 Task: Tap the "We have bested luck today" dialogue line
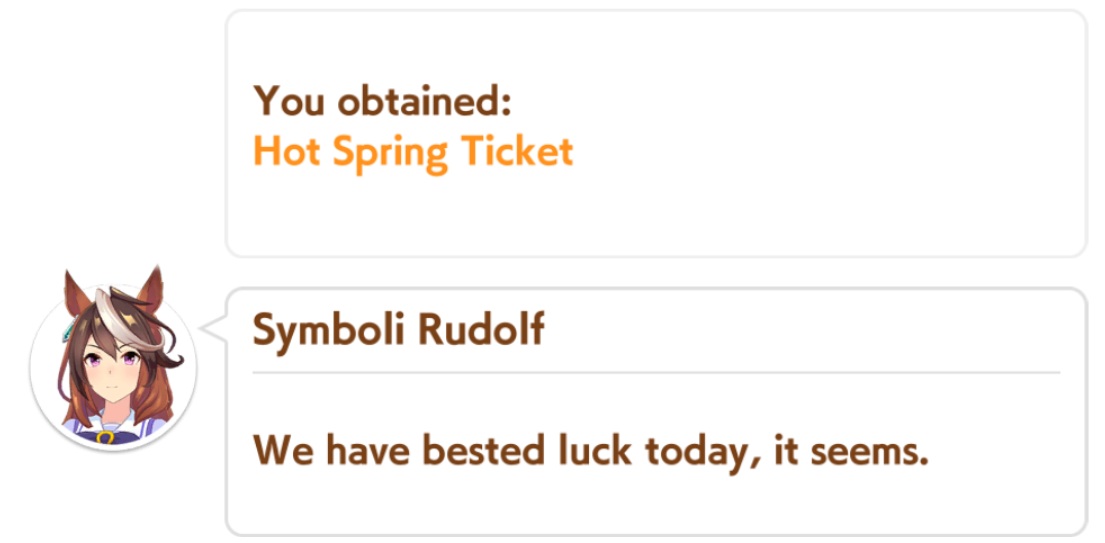click(591, 451)
